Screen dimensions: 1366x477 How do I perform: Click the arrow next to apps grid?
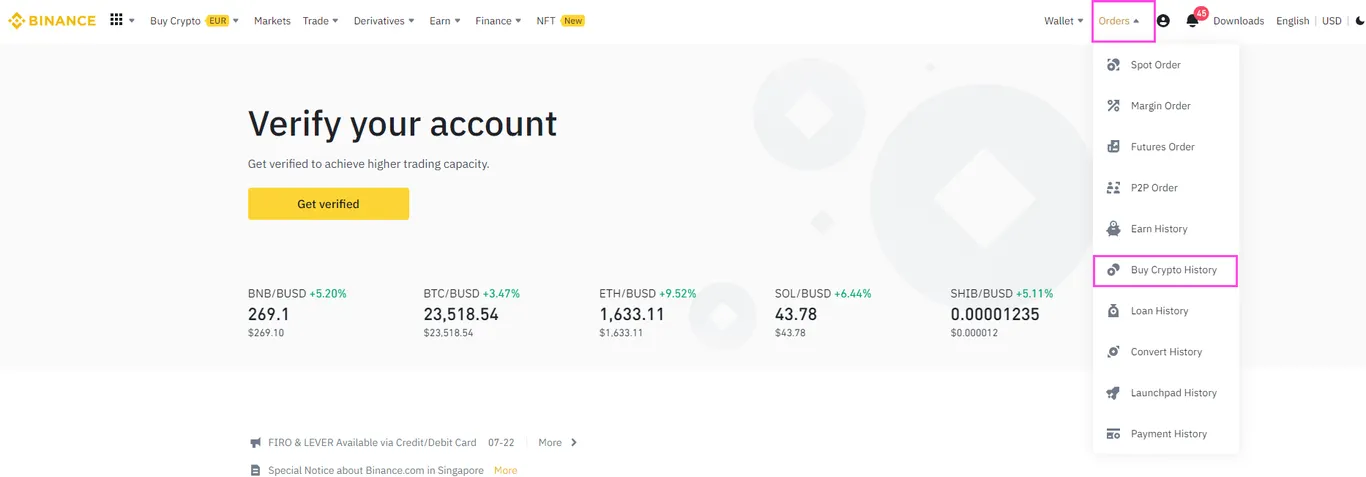pos(132,21)
